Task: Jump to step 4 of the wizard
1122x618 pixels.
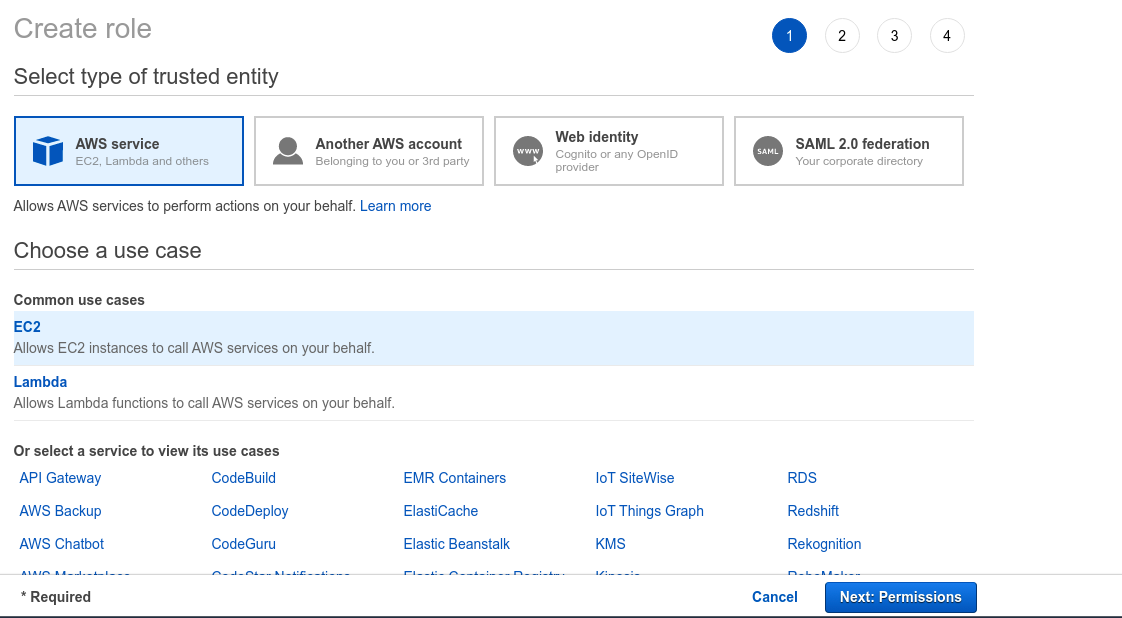Action: point(947,36)
